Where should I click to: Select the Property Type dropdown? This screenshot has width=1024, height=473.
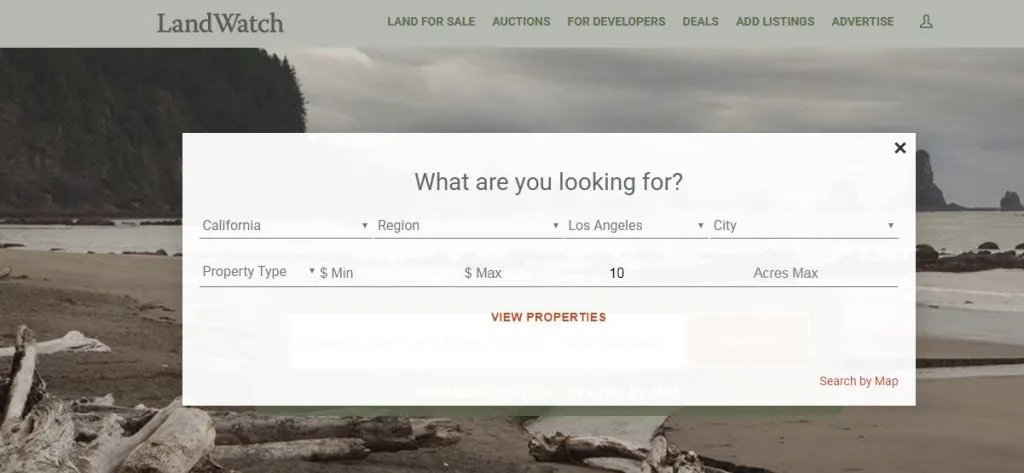259,272
